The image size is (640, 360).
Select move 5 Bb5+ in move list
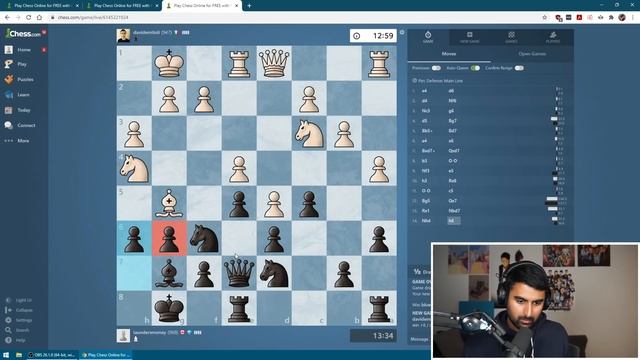coord(427,131)
